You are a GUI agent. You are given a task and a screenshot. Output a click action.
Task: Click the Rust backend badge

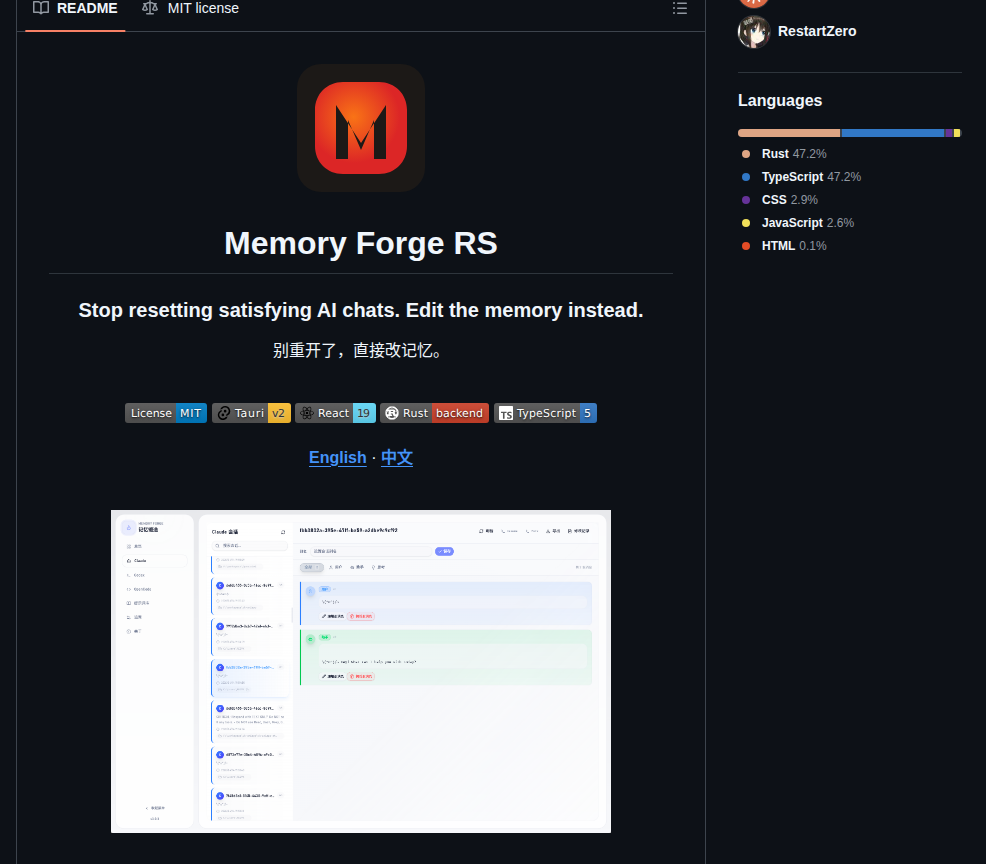435,413
